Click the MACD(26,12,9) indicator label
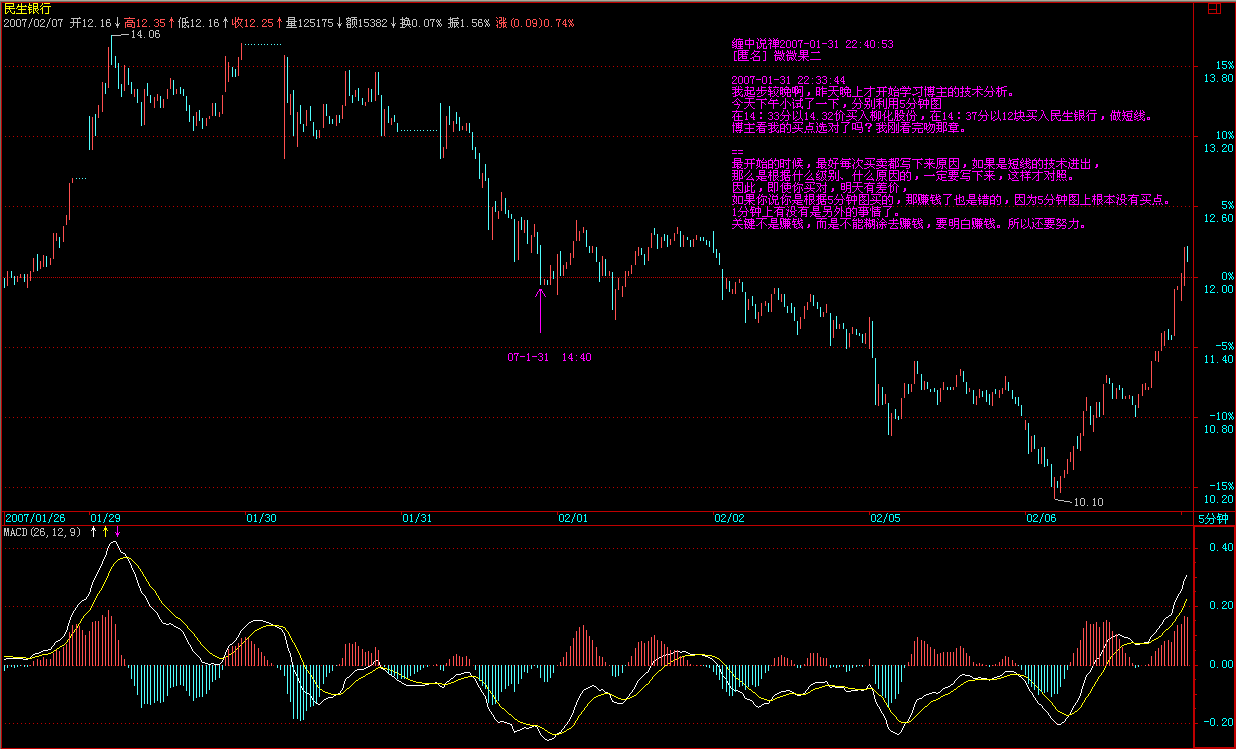 (x=44, y=533)
